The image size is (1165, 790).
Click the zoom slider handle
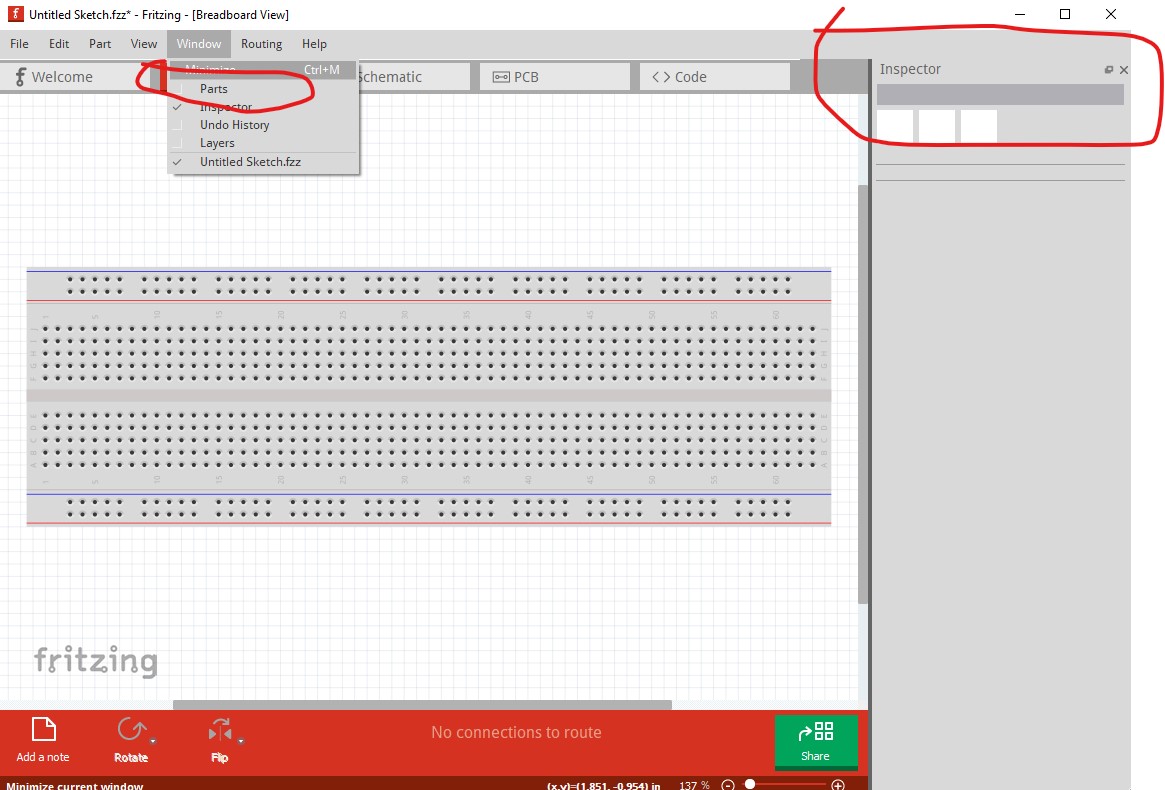[750, 785]
